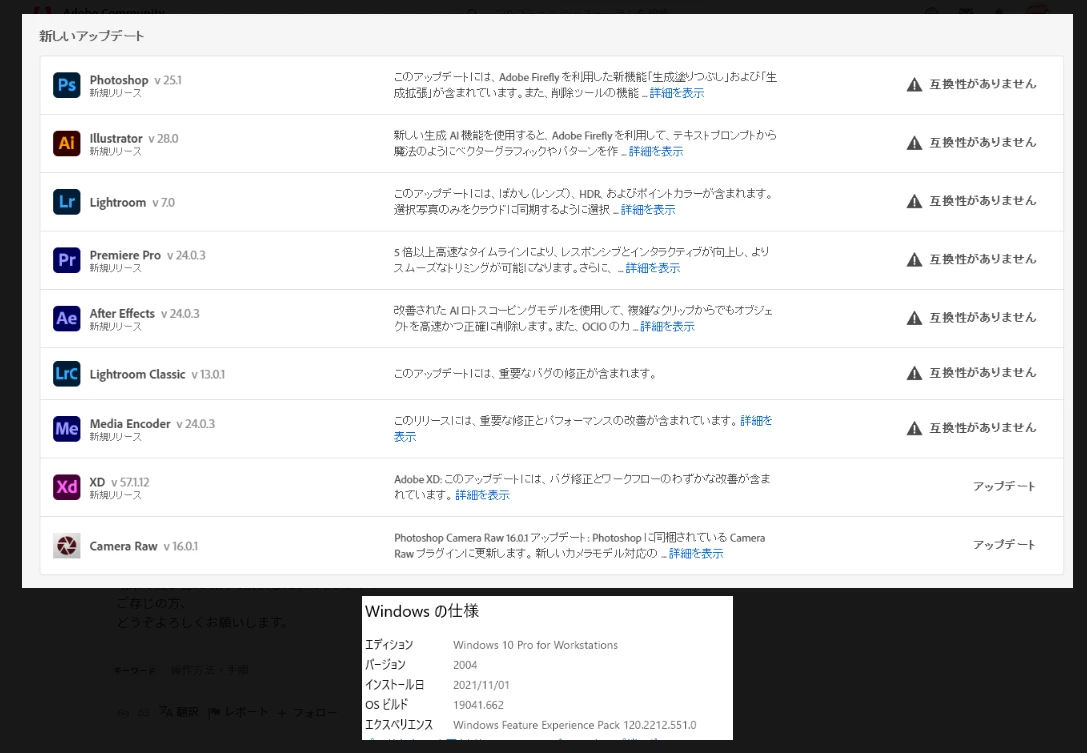Update XD with the アップデート button
This screenshot has height=753, width=1087.
pos(1004,486)
